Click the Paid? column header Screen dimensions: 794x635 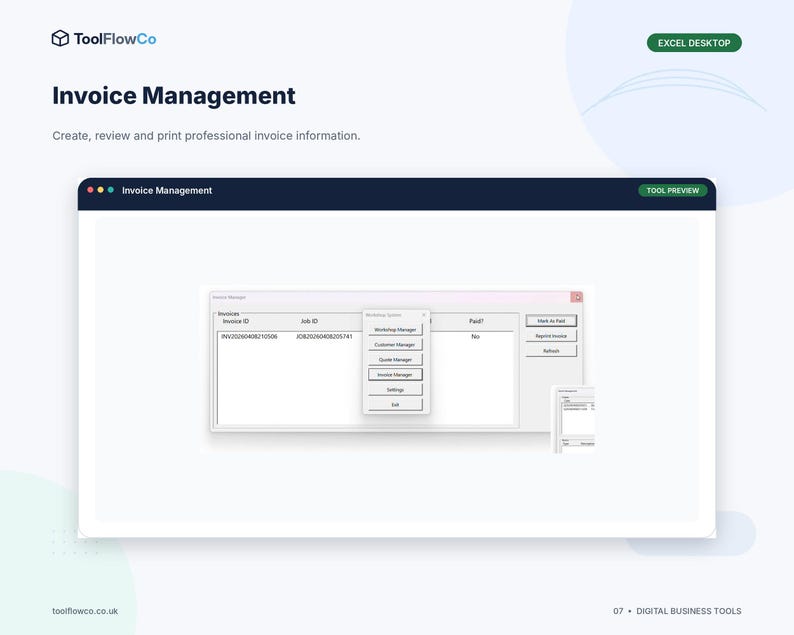pos(476,321)
